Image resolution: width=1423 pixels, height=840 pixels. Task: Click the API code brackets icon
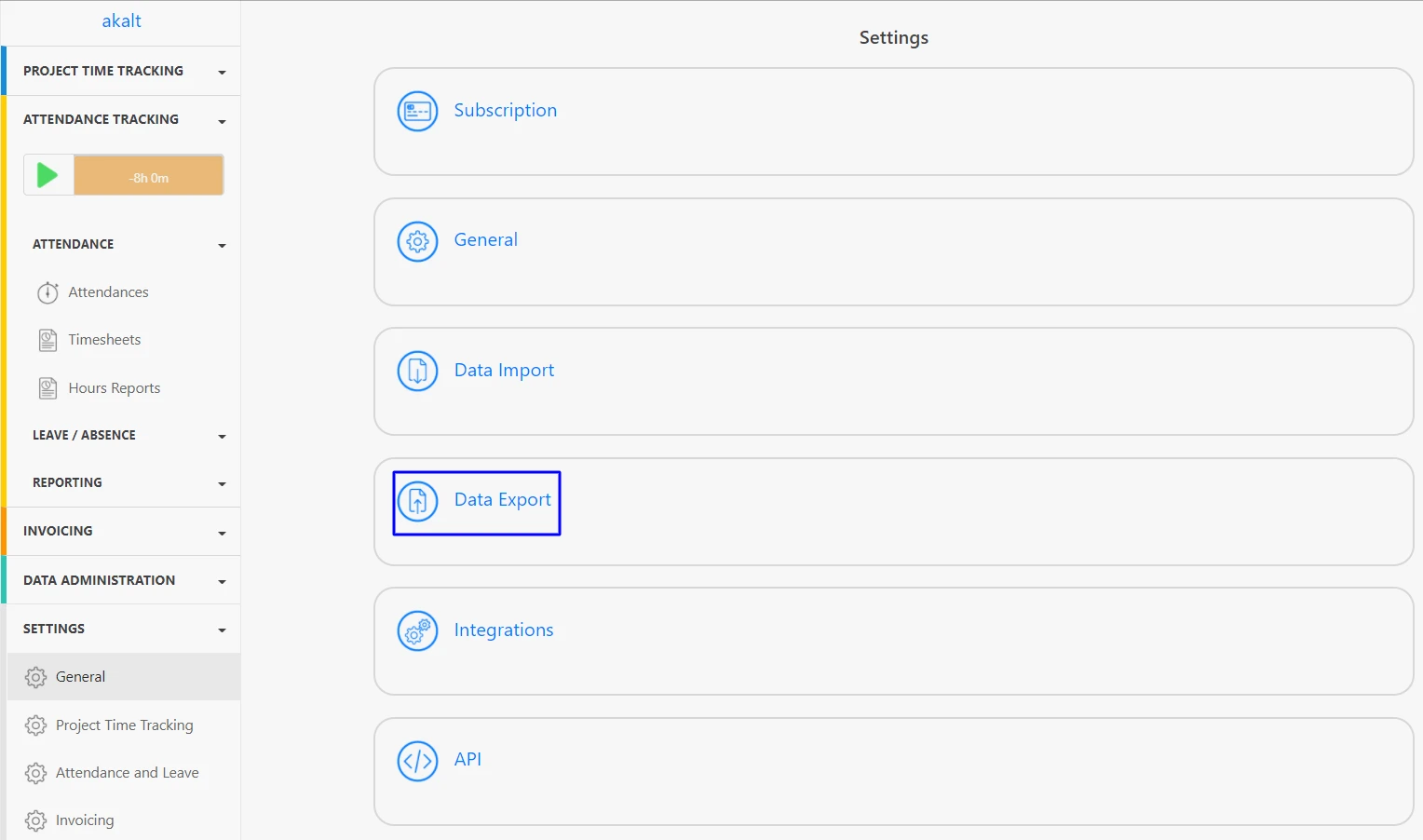416,761
